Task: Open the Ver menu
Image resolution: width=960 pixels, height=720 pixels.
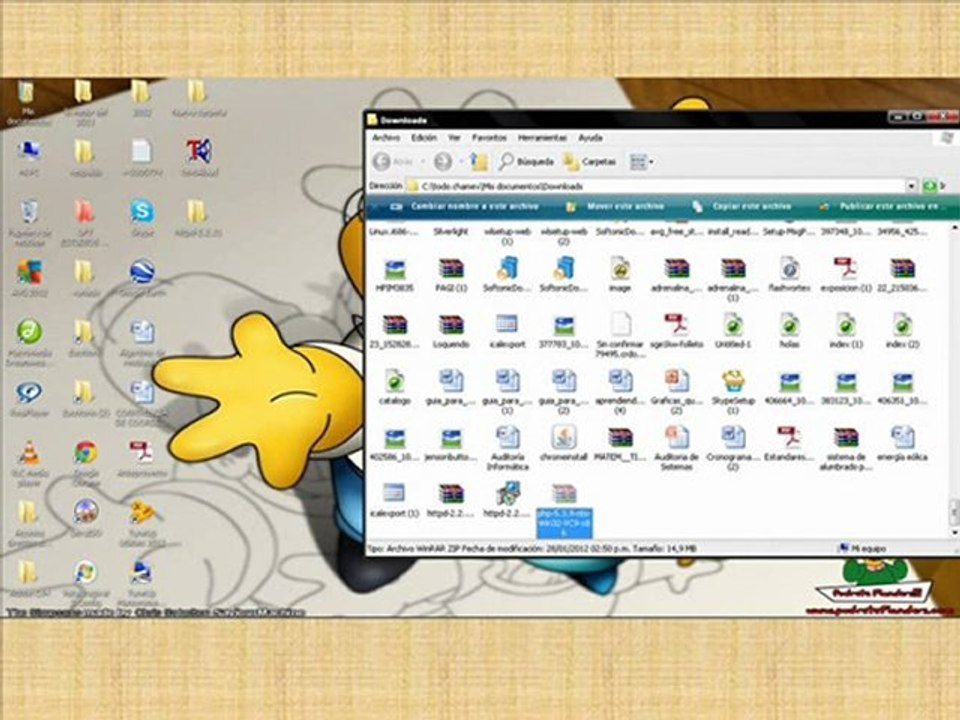Action: (454, 138)
